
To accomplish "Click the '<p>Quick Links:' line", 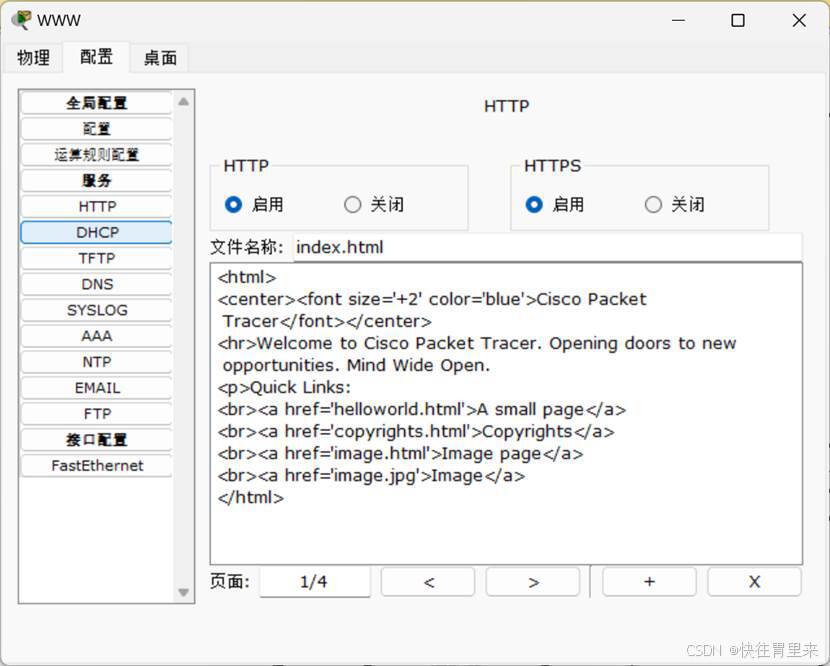I will 285,388.
